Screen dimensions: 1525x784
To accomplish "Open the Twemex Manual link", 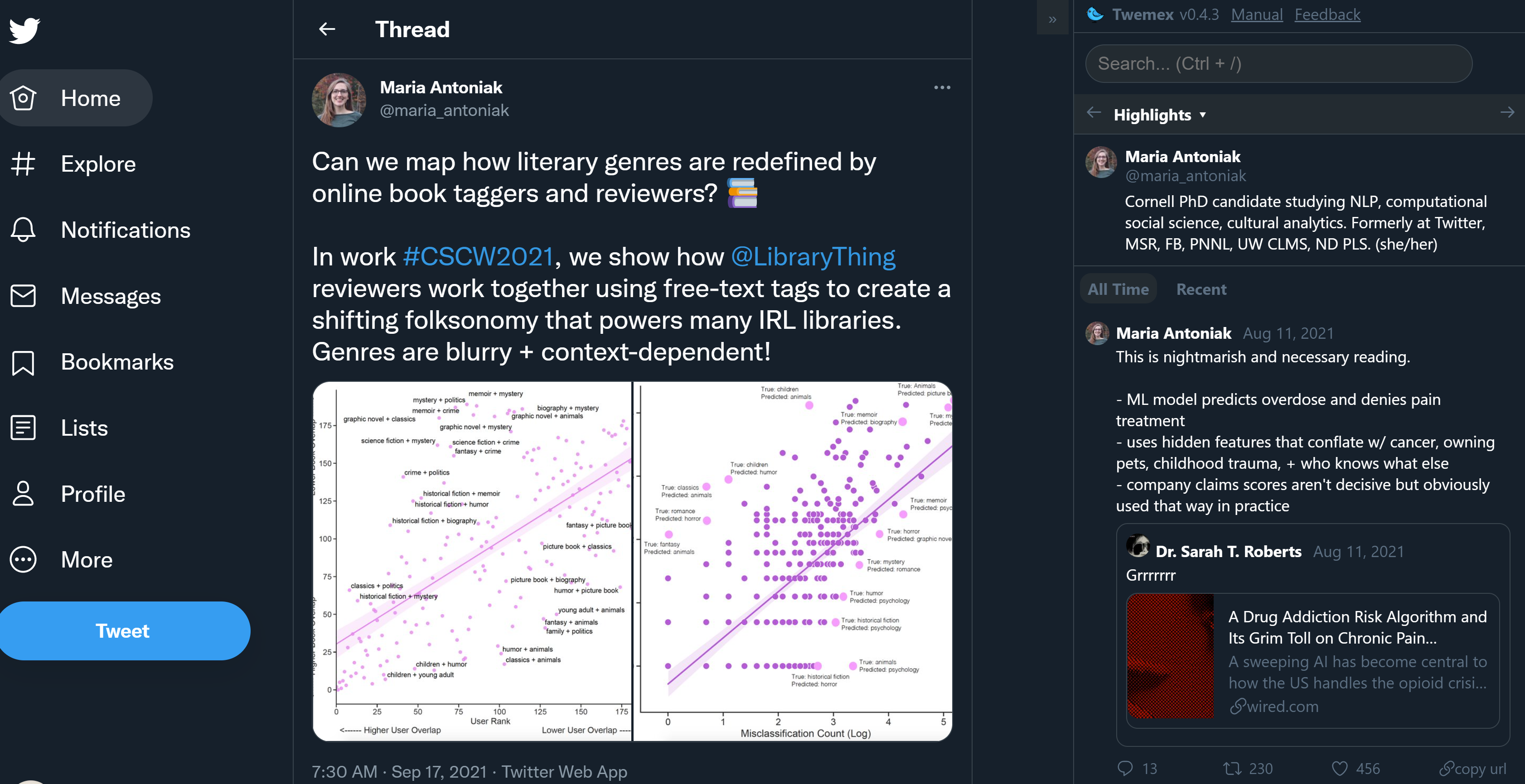I will 1256,14.
